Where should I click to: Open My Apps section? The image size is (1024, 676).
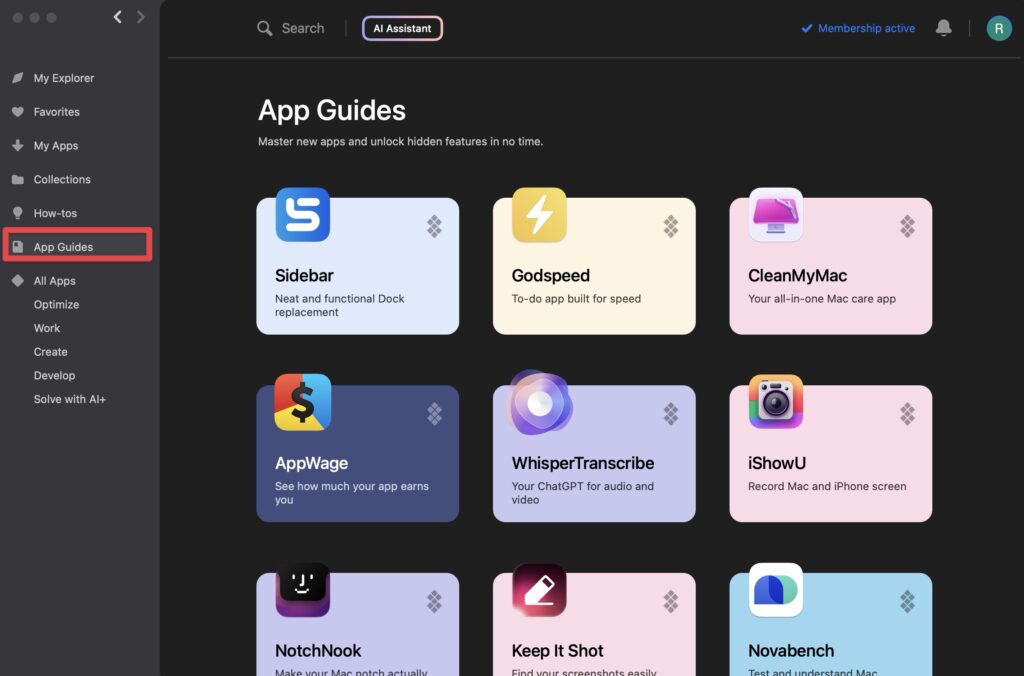tap(56, 146)
